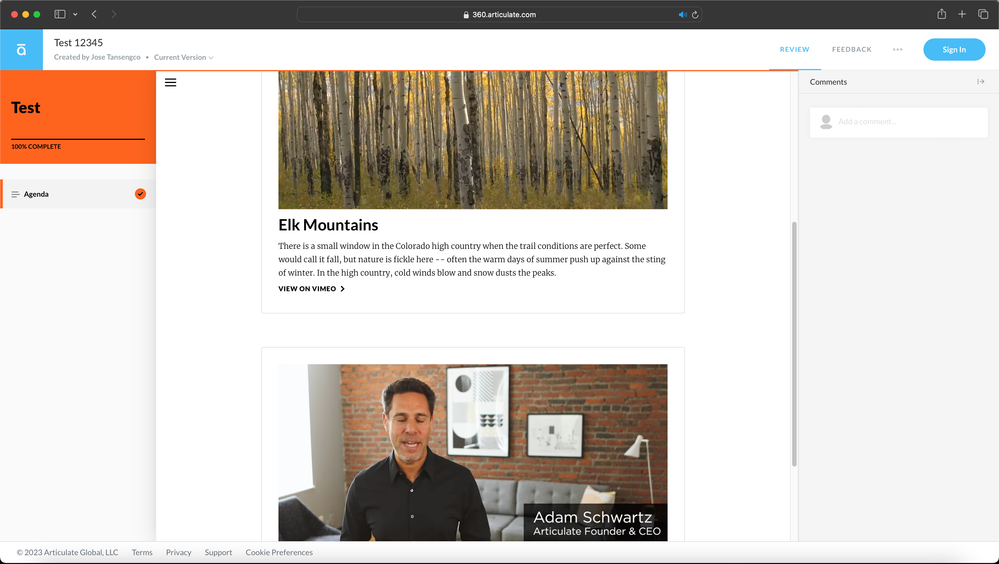Click the Agenda lesson list icon

[15, 194]
